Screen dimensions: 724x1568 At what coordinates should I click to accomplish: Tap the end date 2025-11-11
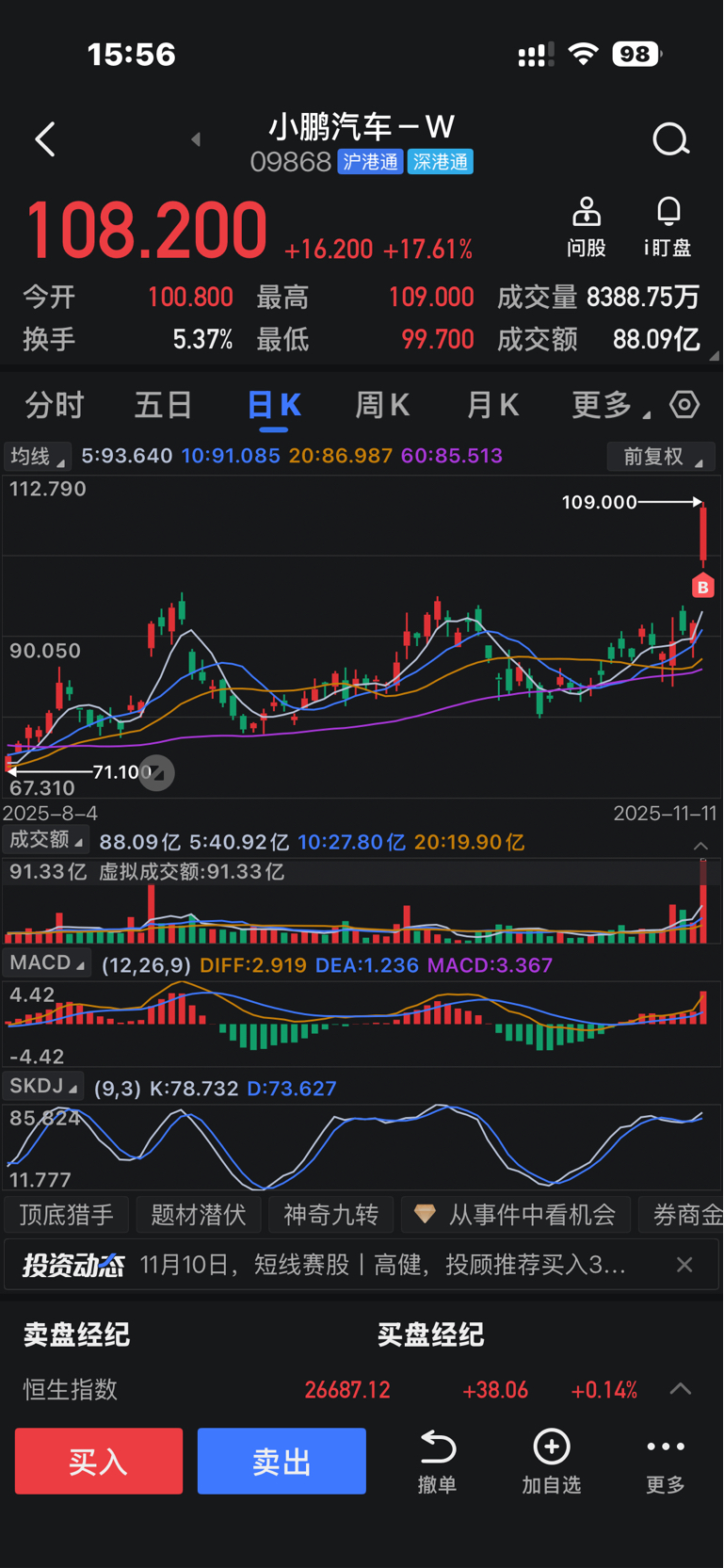pos(666,813)
